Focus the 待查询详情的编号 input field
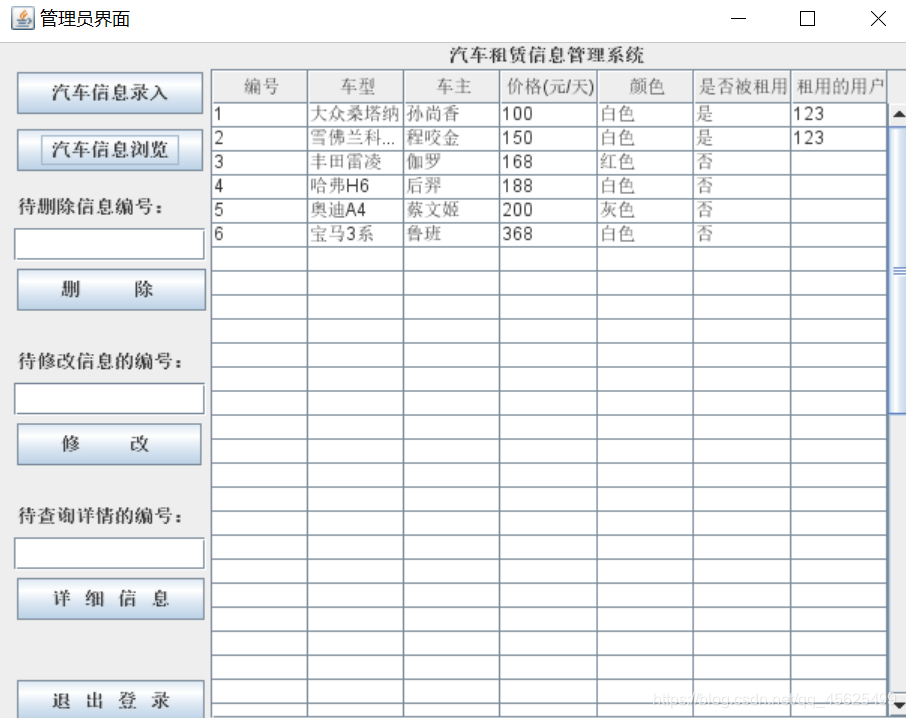 pos(109,553)
